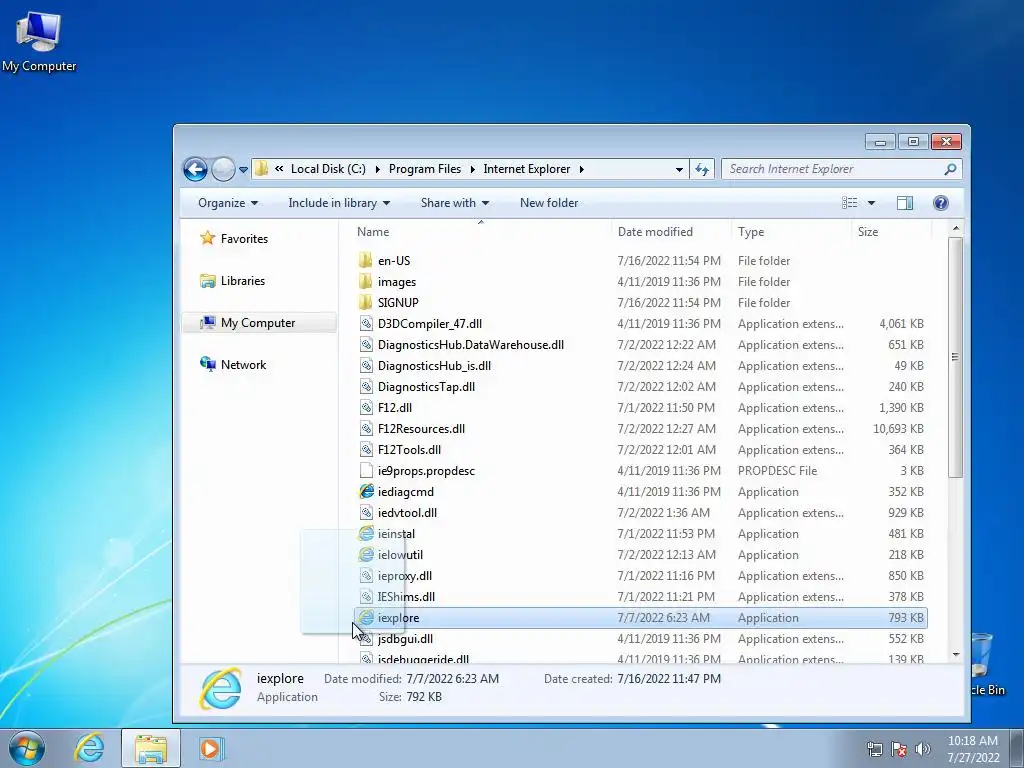The width and height of the screenshot is (1024, 768).
Task: Go back with the blue Back arrow
Action: tap(195, 169)
